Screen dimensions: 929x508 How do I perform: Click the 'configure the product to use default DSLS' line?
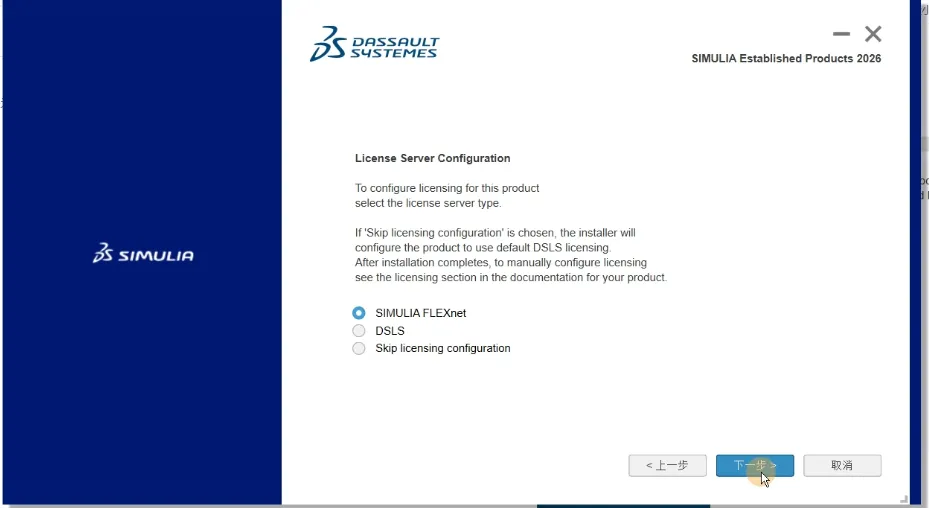[x=483, y=247]
